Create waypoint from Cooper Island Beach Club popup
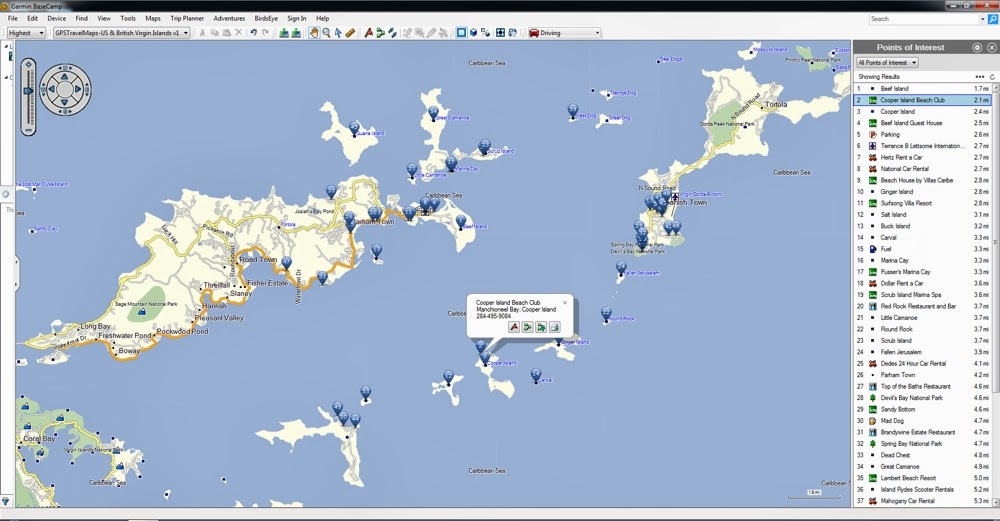The width and height of the screenshot is (1000, 521). (x=514, y=327)
